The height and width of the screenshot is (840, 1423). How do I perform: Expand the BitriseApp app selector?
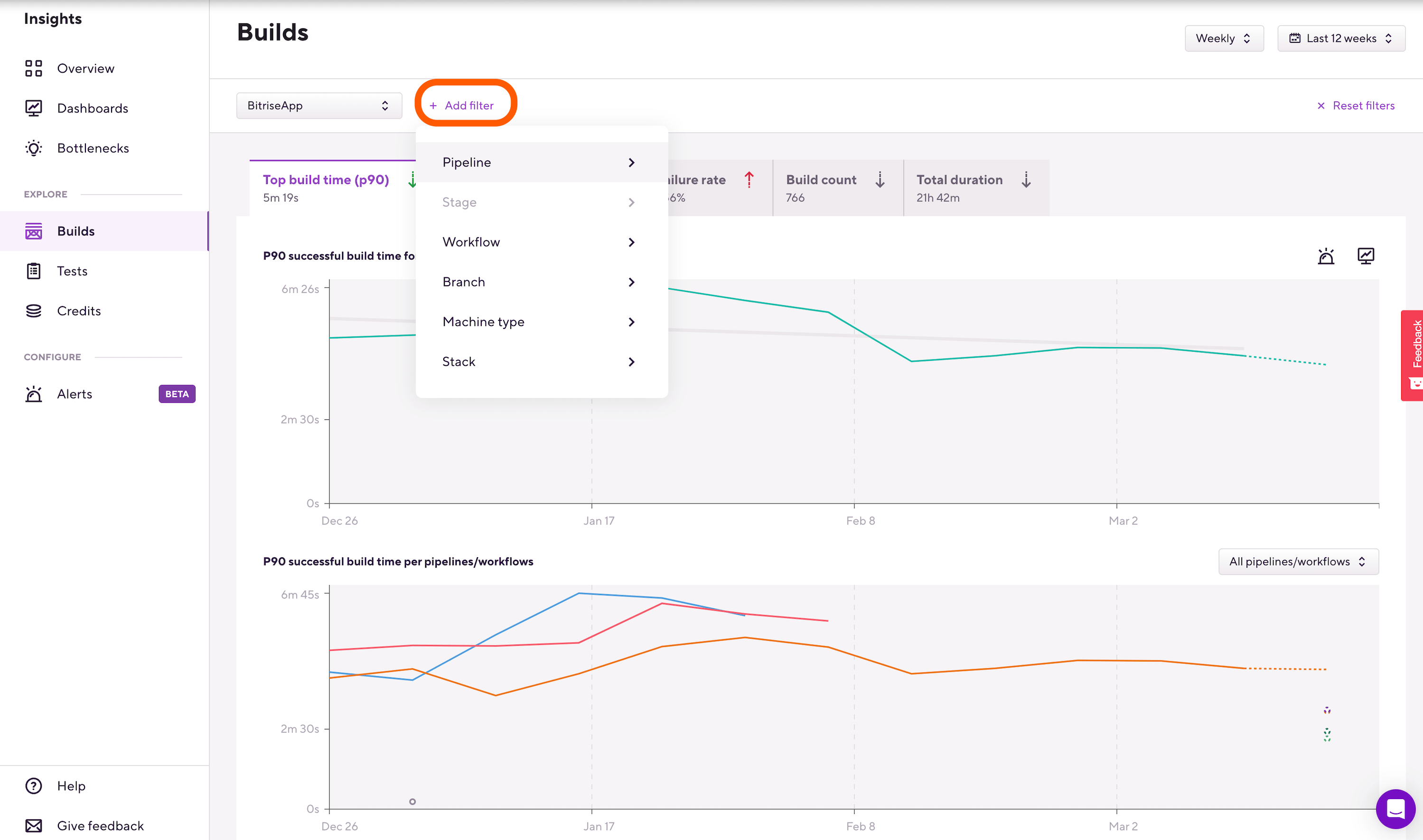318,106
